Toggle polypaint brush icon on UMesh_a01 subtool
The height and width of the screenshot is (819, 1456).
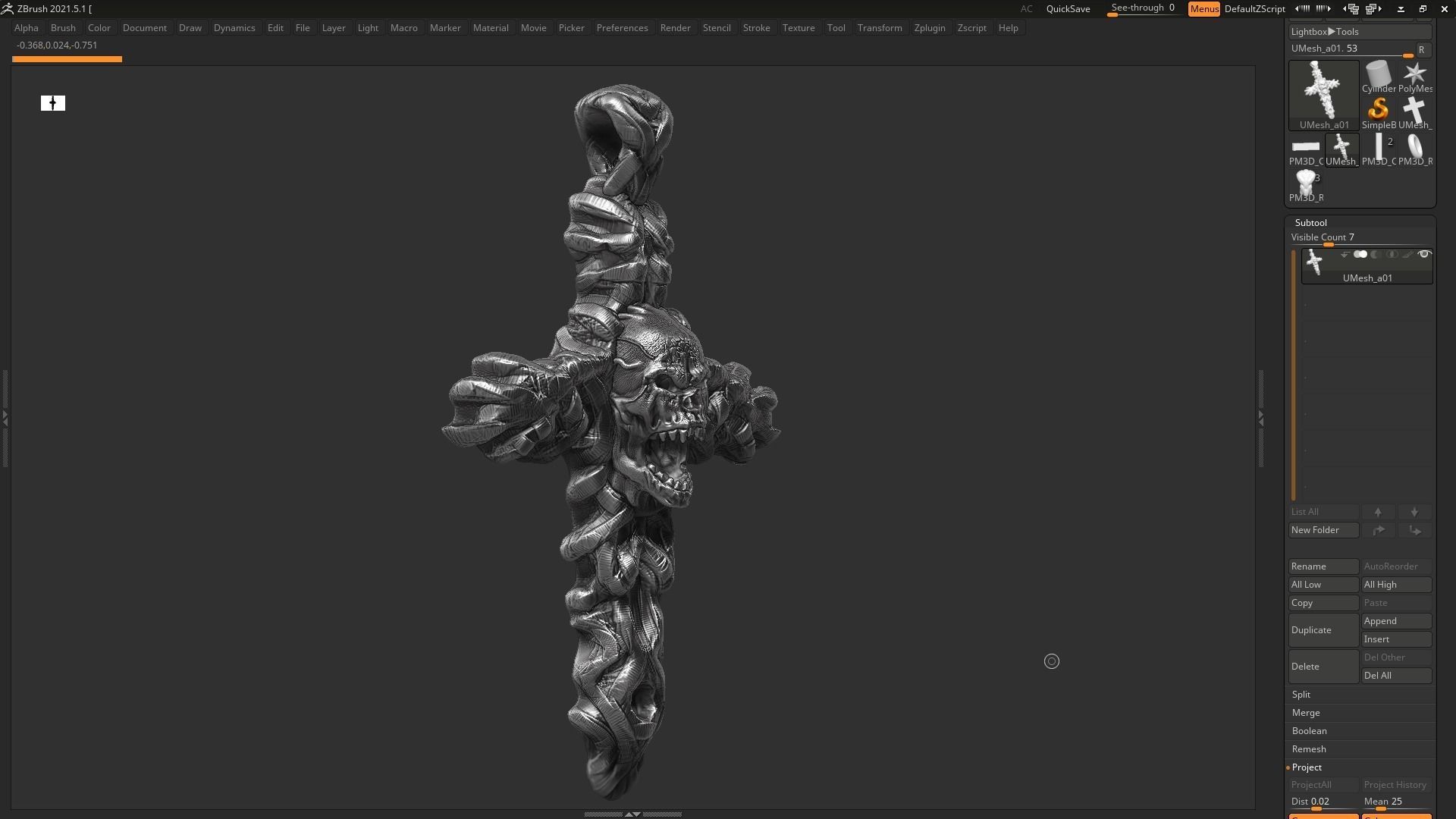click(x=1407, y=255)
